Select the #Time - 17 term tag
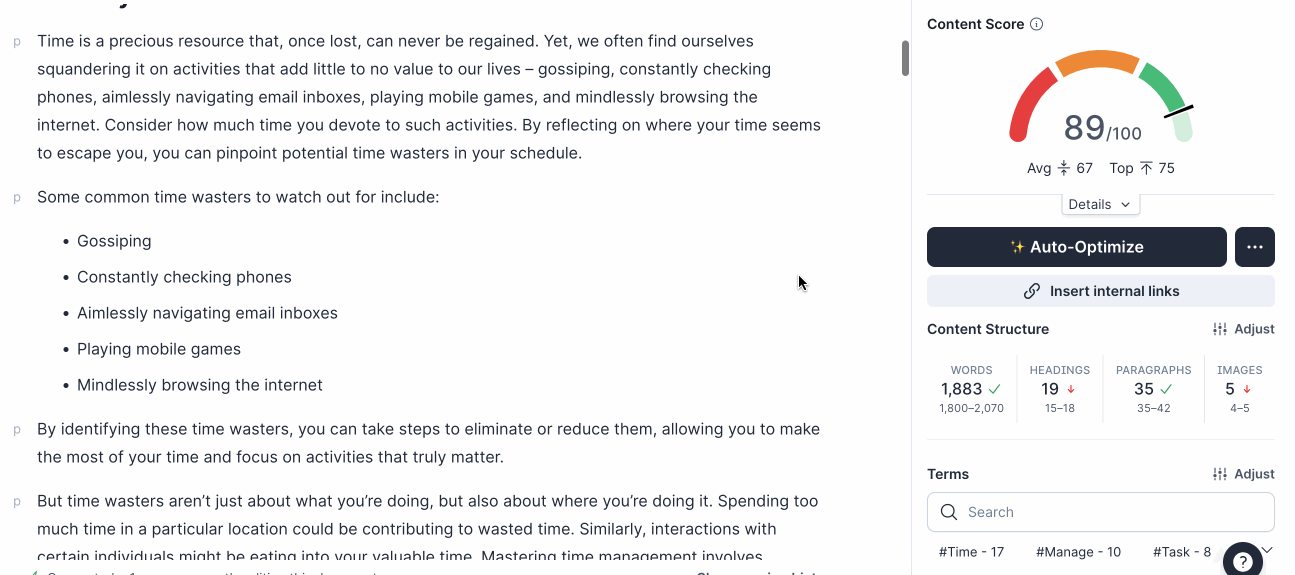 (x=971, y=552)
